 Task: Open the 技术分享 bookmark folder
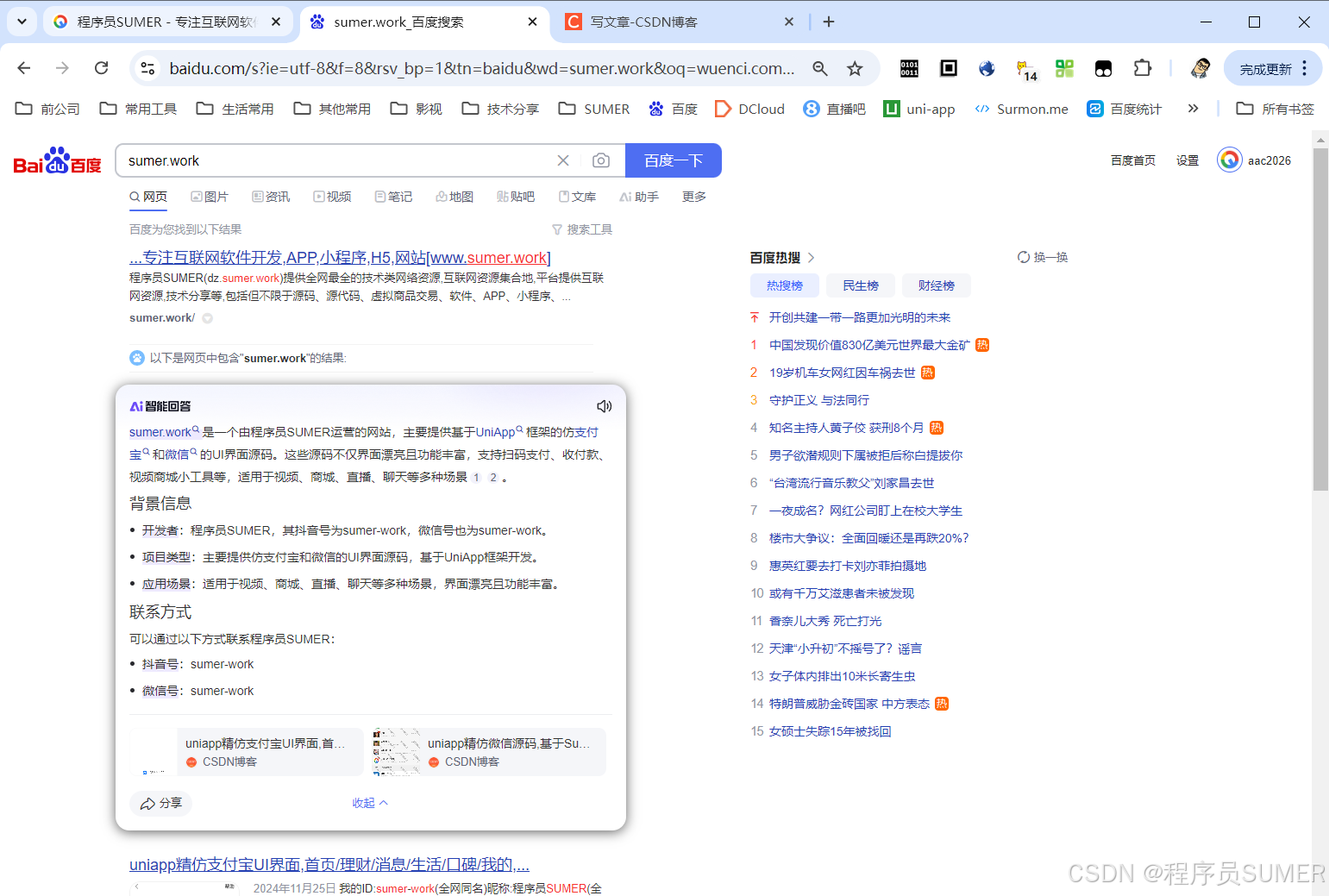(500, 109)
